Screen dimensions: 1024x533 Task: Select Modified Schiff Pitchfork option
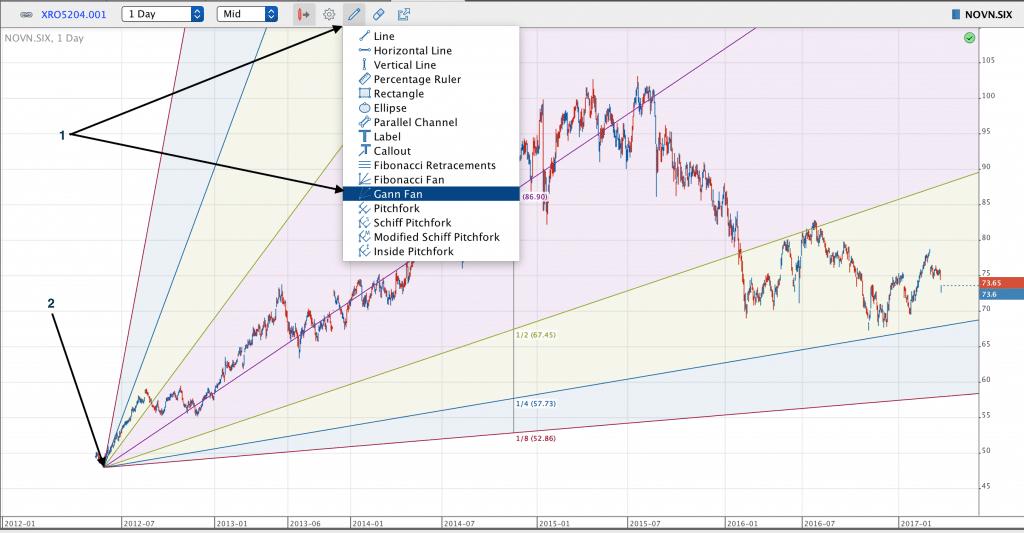434,237
